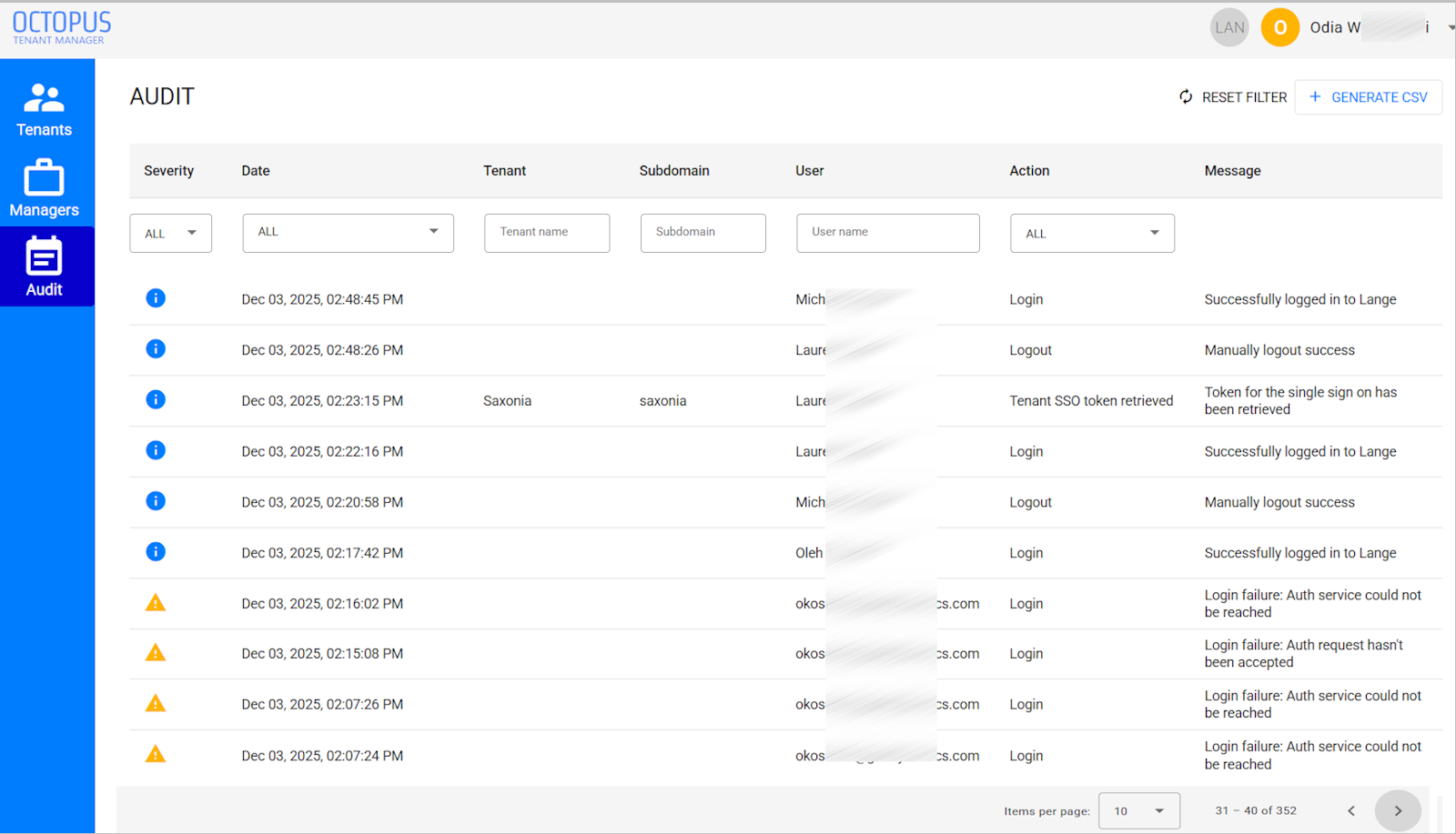
Task: Click 'Tenant SSO token retrieved' action cell
Action: pyautogui.click(x=1091, y=400)
